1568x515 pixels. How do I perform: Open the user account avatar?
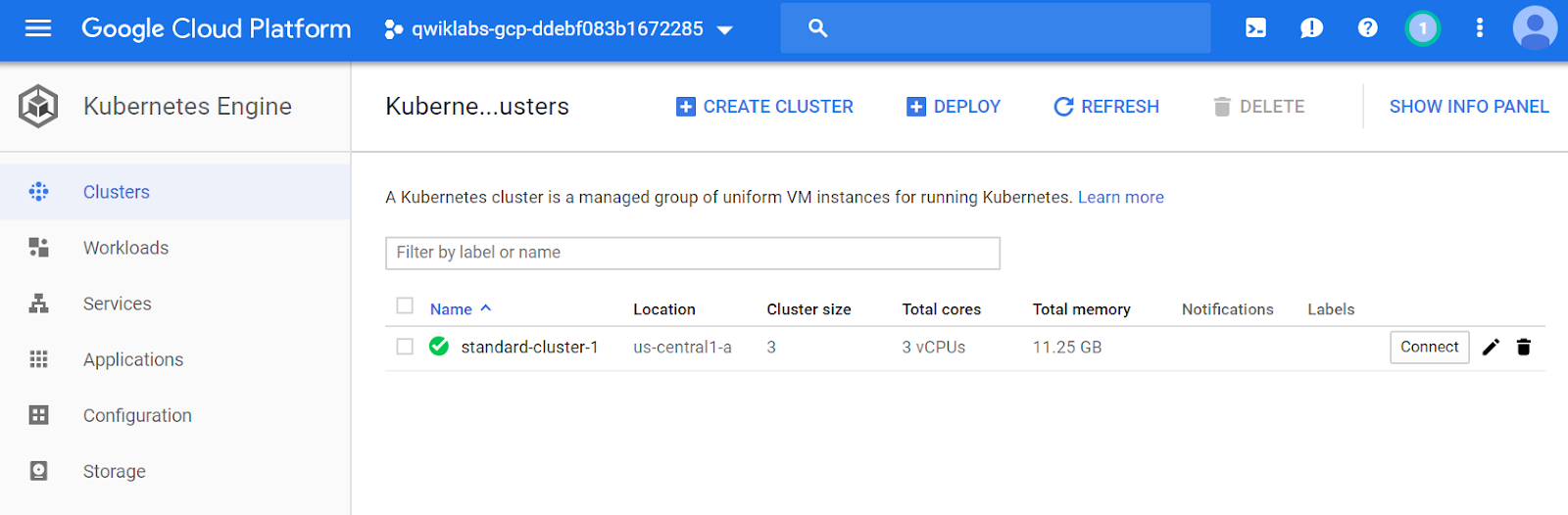tap(1536, 28)
